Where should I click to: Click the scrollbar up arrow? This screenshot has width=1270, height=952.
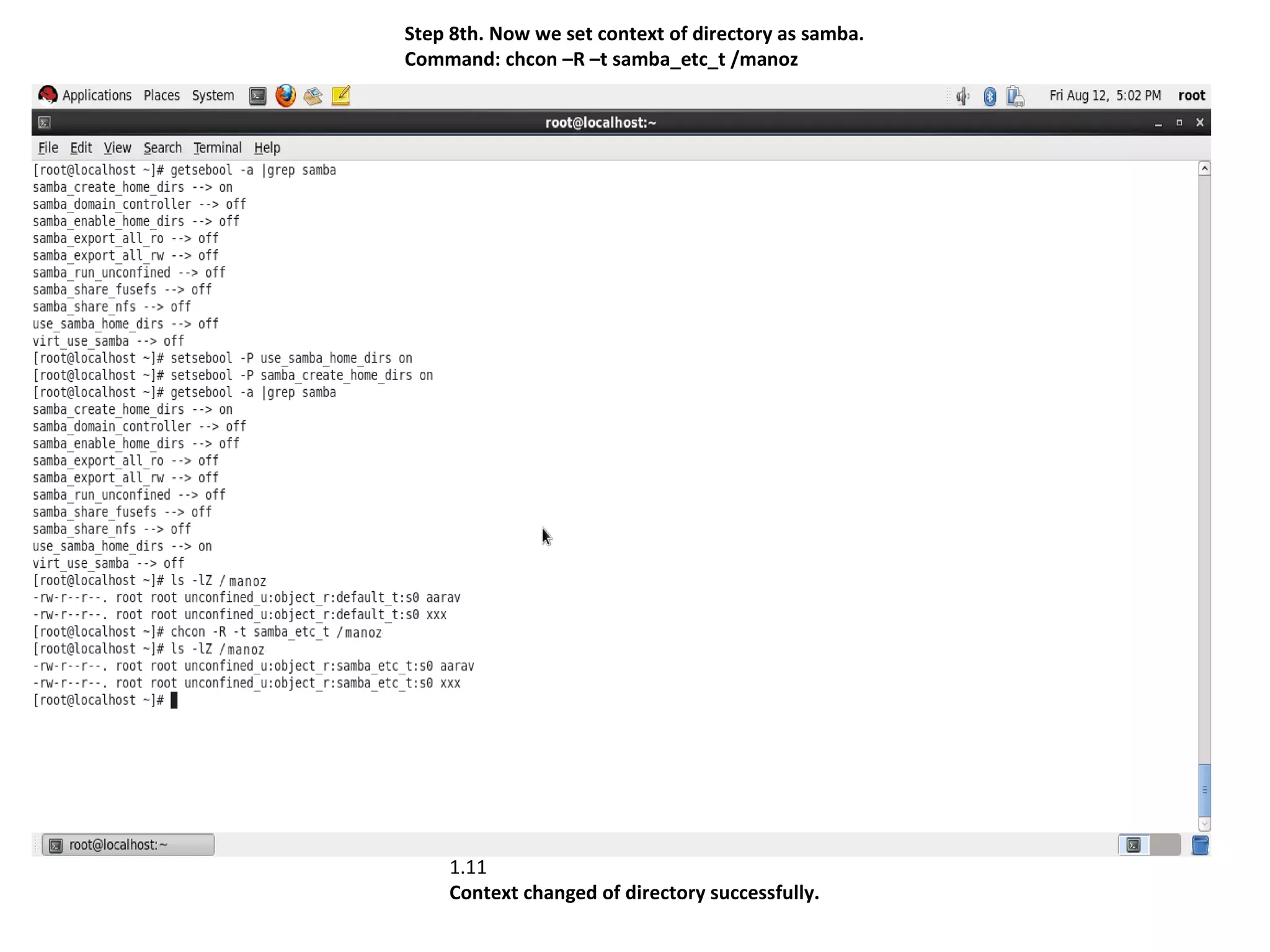[1204, 169]
